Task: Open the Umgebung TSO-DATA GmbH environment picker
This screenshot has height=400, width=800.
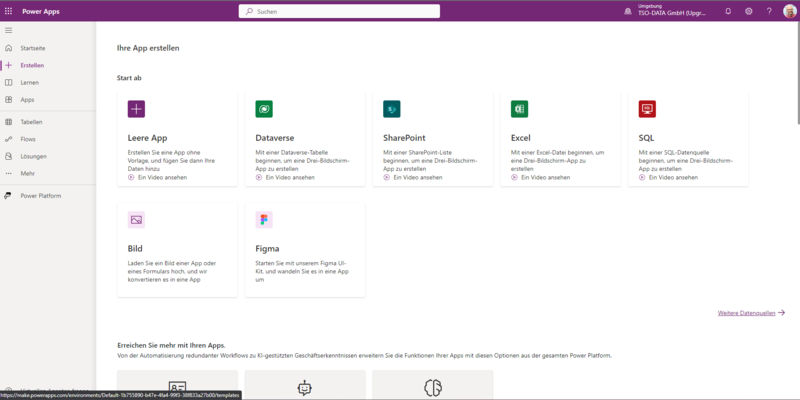Action: pos(666,11)
